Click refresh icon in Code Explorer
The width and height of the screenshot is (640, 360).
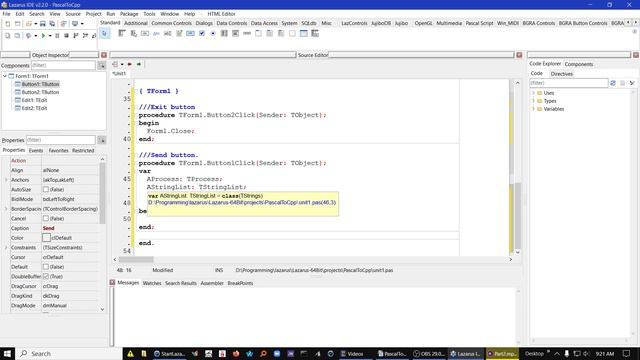click(613, 83)
